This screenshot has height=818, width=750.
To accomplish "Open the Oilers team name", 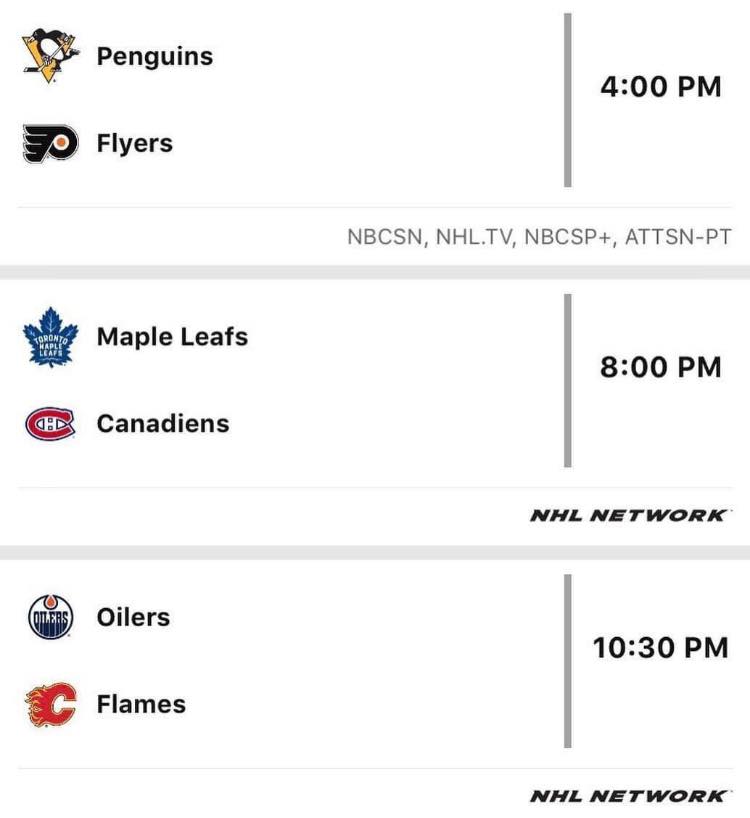I will pos(133,617).
